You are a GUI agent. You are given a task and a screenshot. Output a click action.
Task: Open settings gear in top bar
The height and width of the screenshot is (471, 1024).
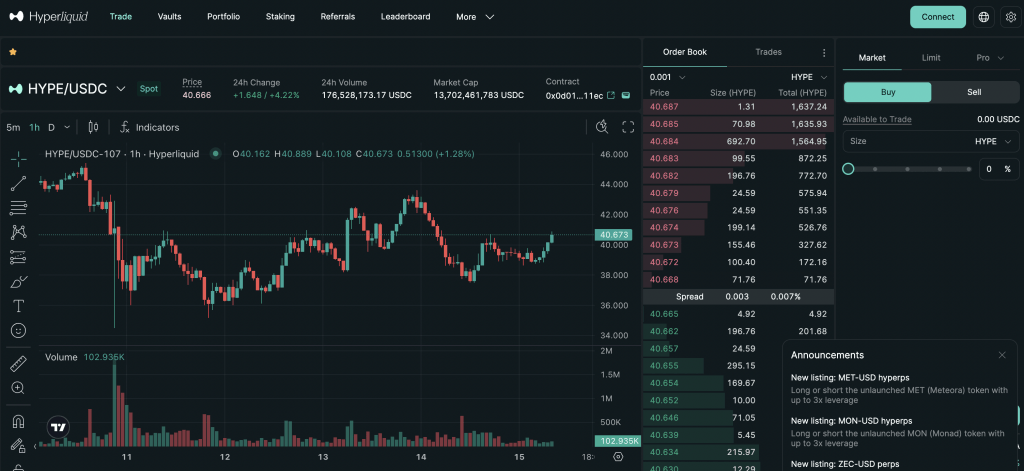coord(1010,17)
